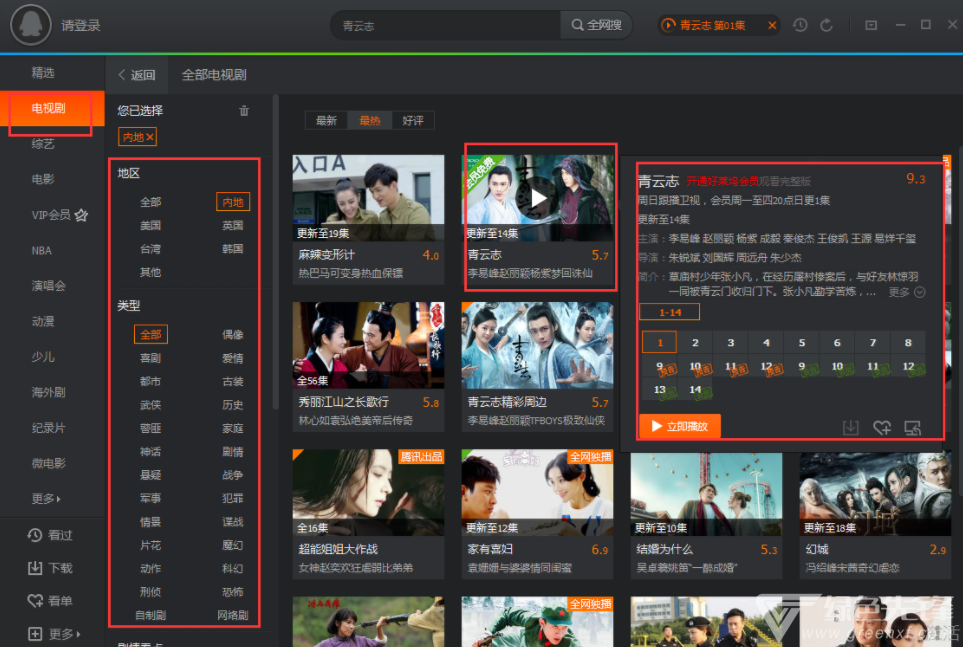Choose 悬疑 genre filter
Image resolution: width=963 pixels, height=647 pixels.
[150, 475]
